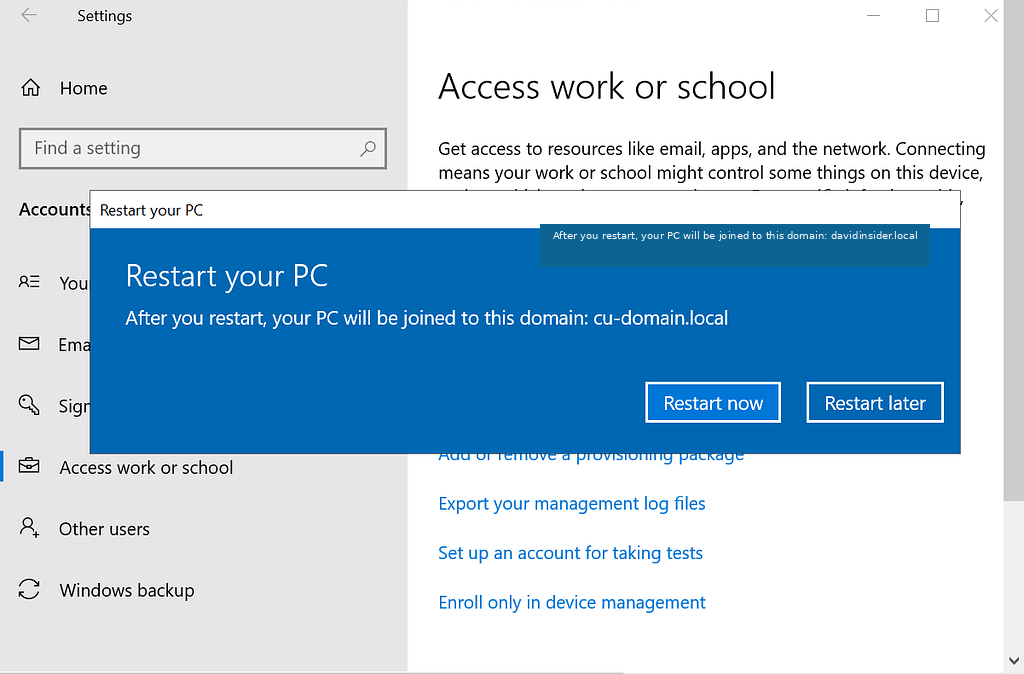Click the cu-domain.local domain message
1024x674 pixels.
tap(426, 318)
